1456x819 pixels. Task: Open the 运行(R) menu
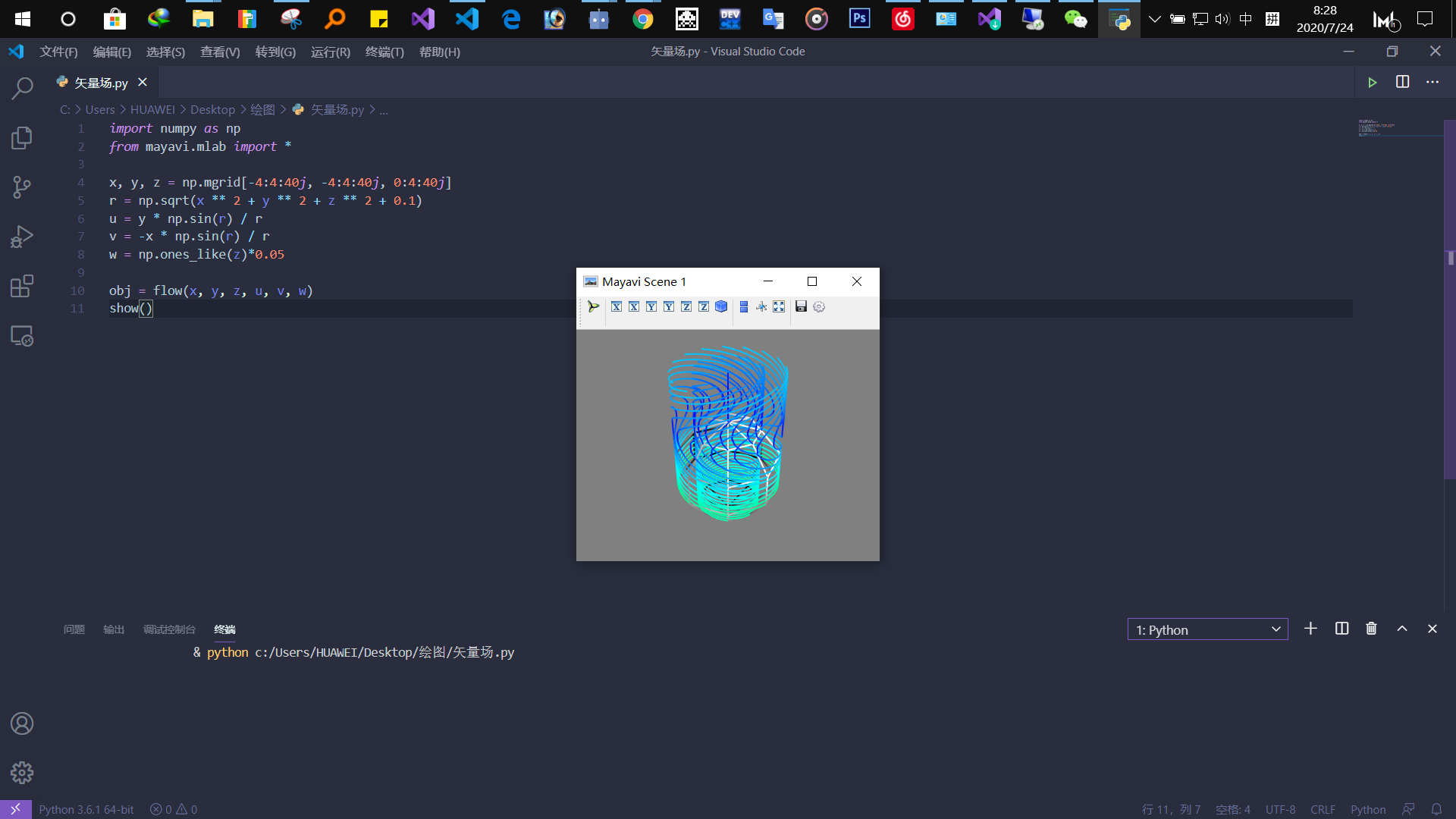[330, 52]
